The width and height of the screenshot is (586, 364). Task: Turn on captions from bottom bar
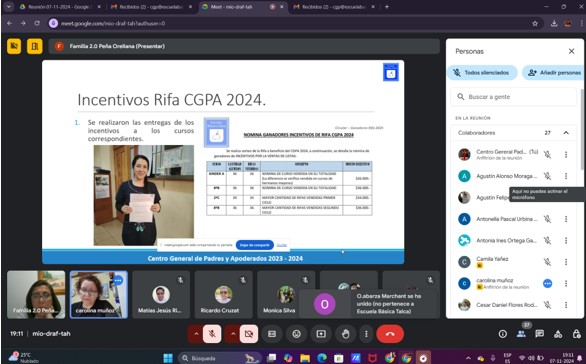[272, 334]
